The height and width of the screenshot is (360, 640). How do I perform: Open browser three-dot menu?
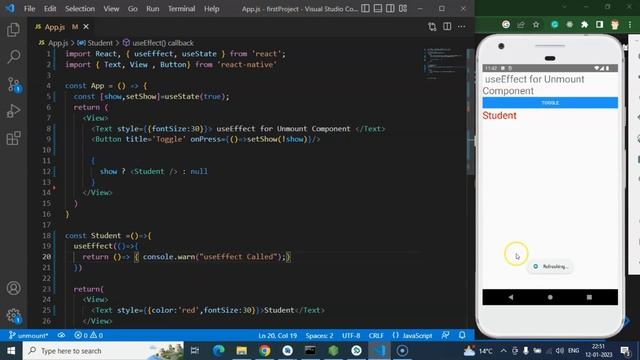pos(630,25)
